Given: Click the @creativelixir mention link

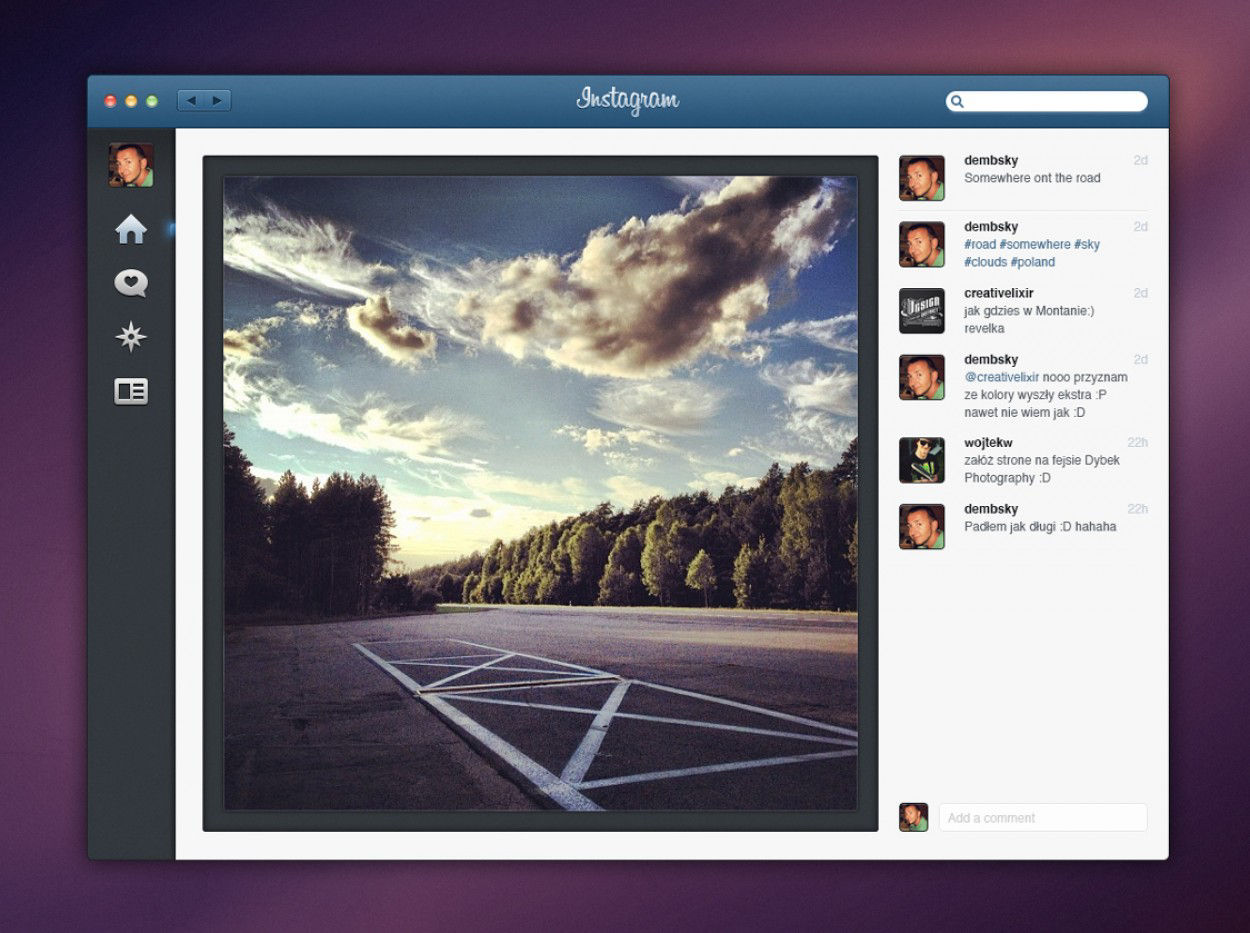Looking at the screenshot, I should (x=1001, y=377).
